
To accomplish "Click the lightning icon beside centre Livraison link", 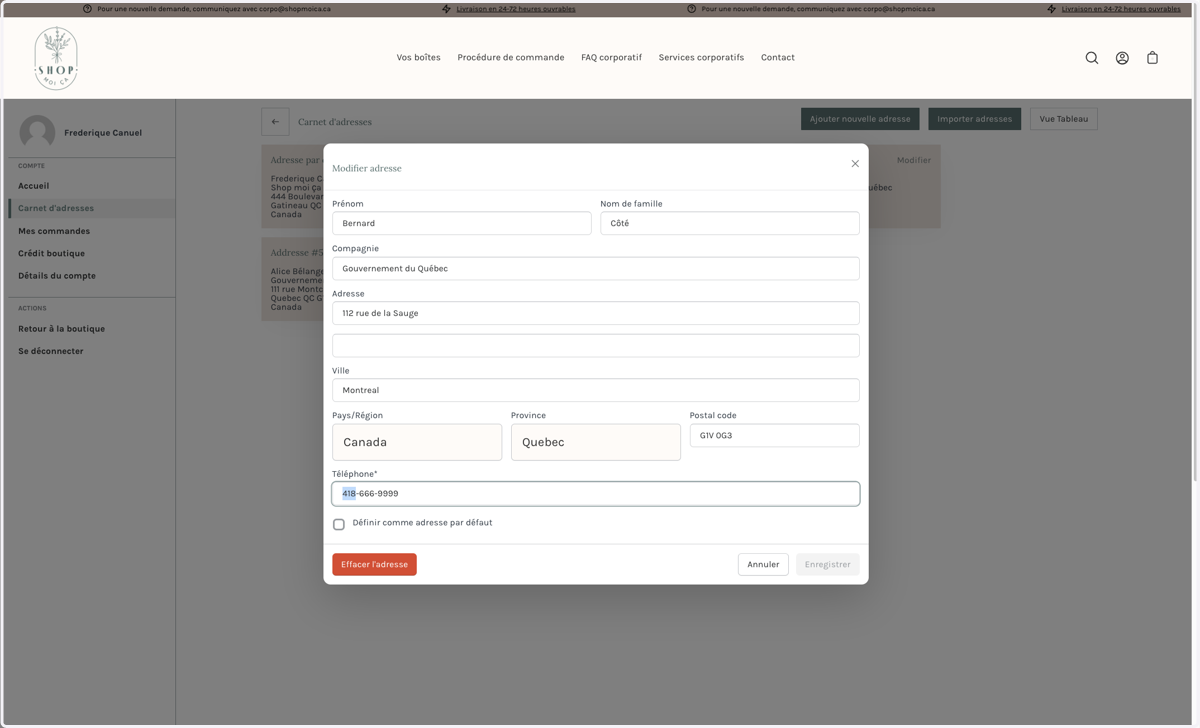I will tap(447, 9).
